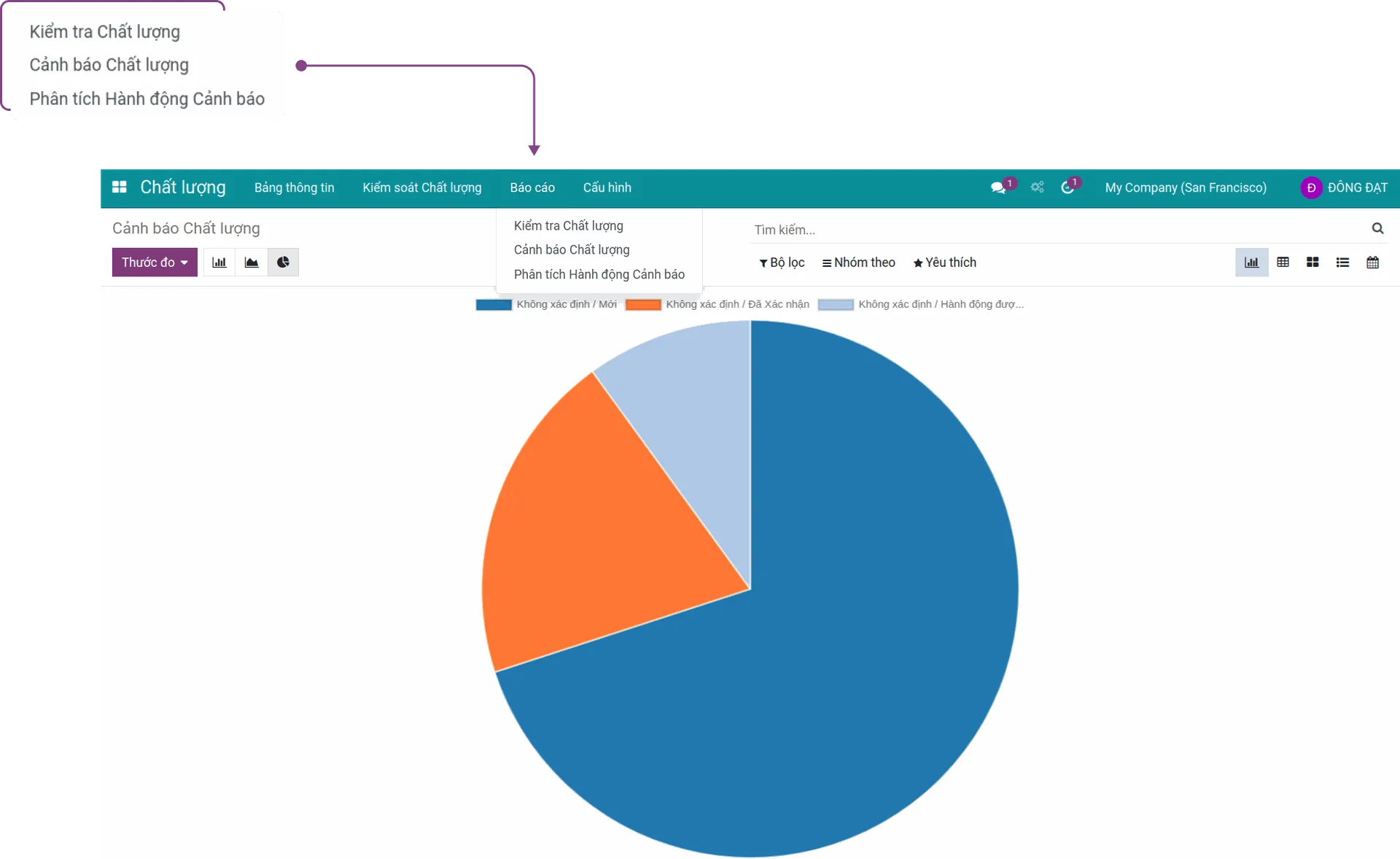
Task: Toggle the 'Đã Xác nhận' legend entry
Action: point(718,305)
